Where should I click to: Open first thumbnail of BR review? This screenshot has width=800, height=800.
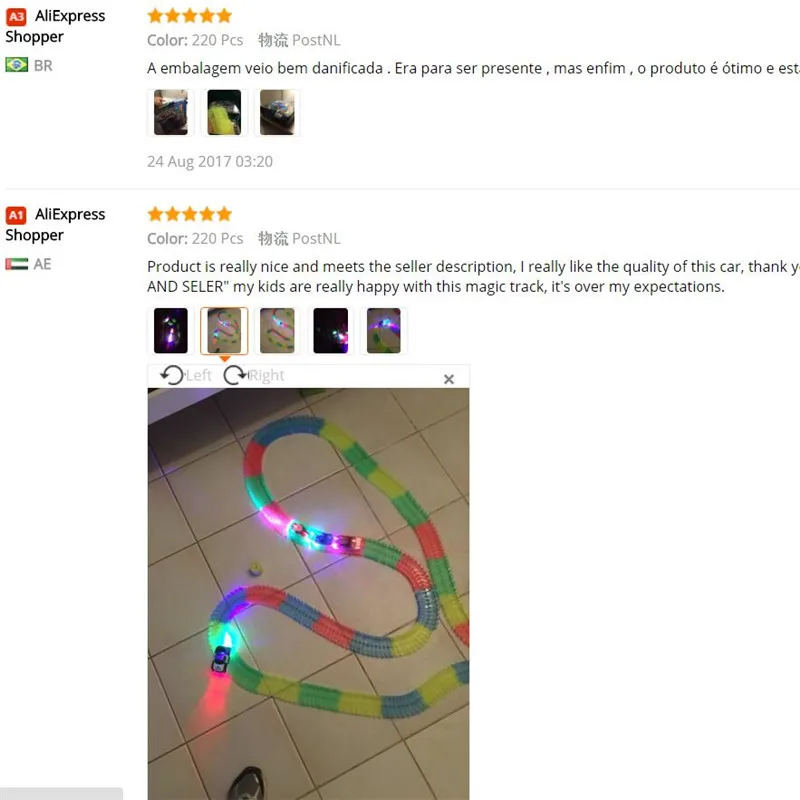point(170,112)
